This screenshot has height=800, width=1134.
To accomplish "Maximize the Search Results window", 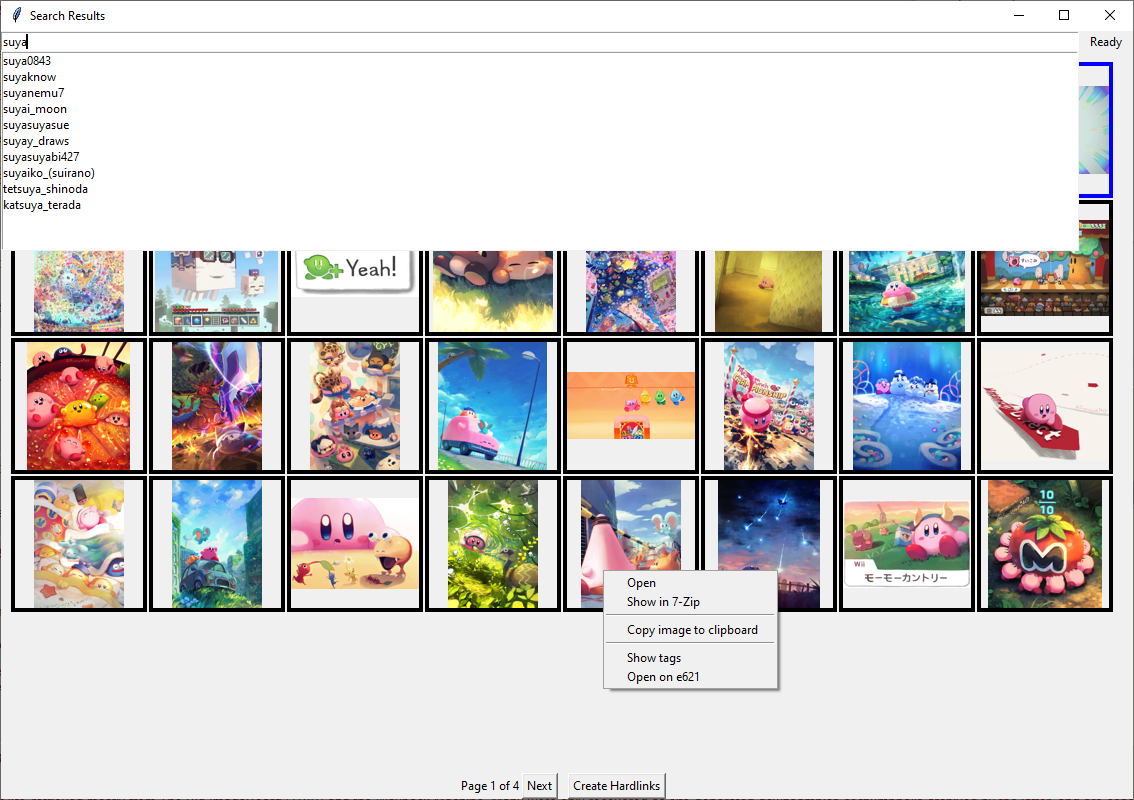I will tap(1064, 15).
